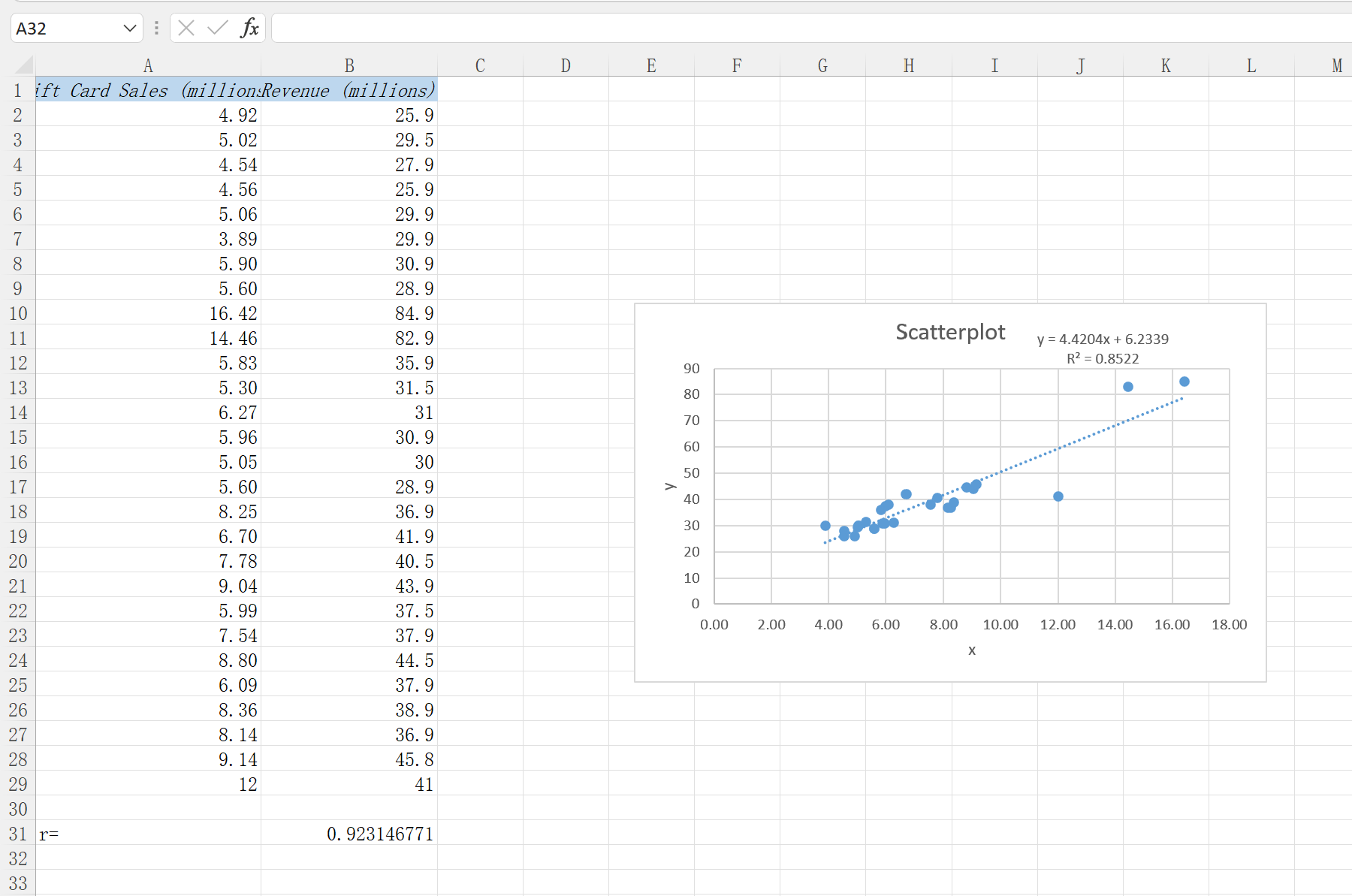The image size is (1352, 896).
Task: Select row 31 header
Action: [18, 834]
